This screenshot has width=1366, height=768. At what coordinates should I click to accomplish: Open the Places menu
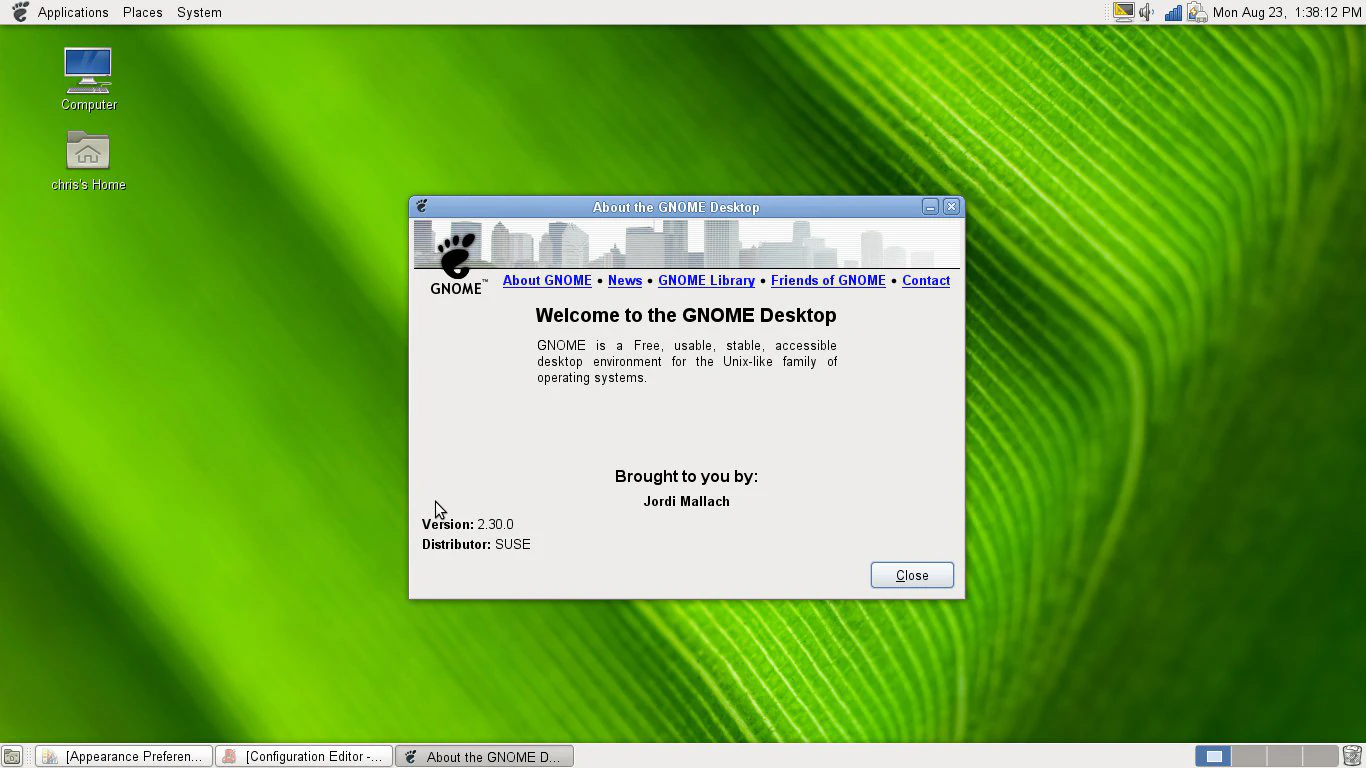pyautogui.click(x=142, y=12)
